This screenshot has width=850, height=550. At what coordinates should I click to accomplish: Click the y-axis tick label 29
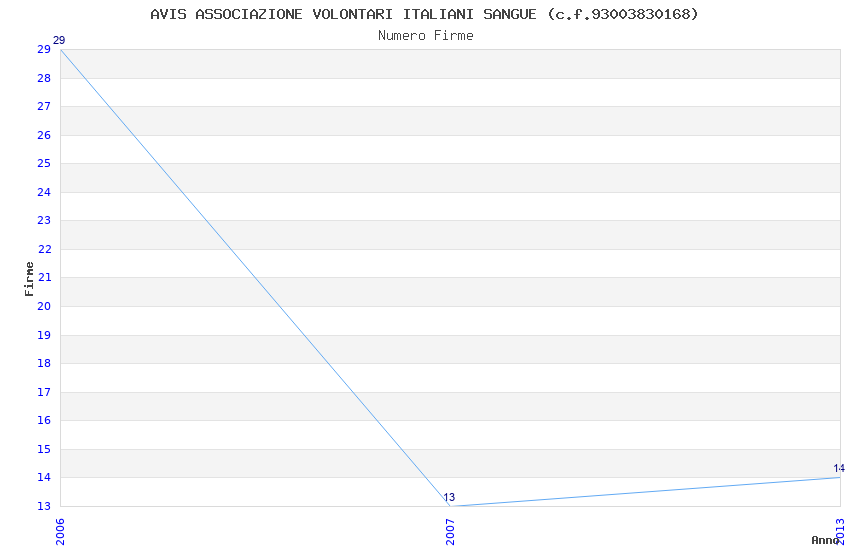coord(44,49)
